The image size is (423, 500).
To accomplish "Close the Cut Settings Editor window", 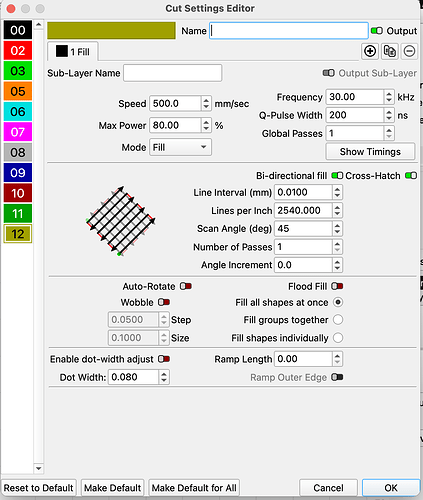I will pyautogui.click(x=11, y=8).
